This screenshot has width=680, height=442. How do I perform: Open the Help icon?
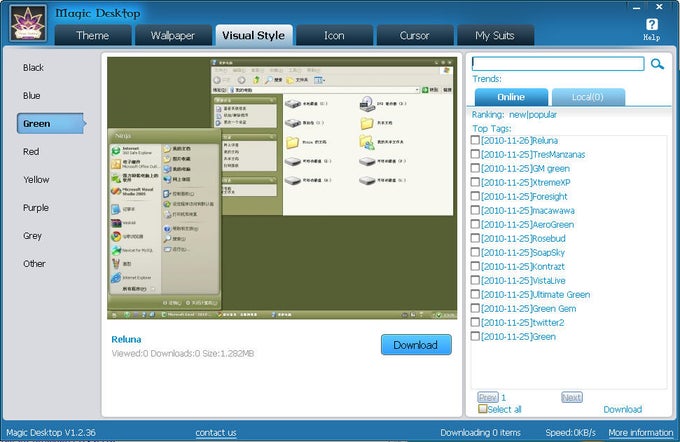click(651, 29)
